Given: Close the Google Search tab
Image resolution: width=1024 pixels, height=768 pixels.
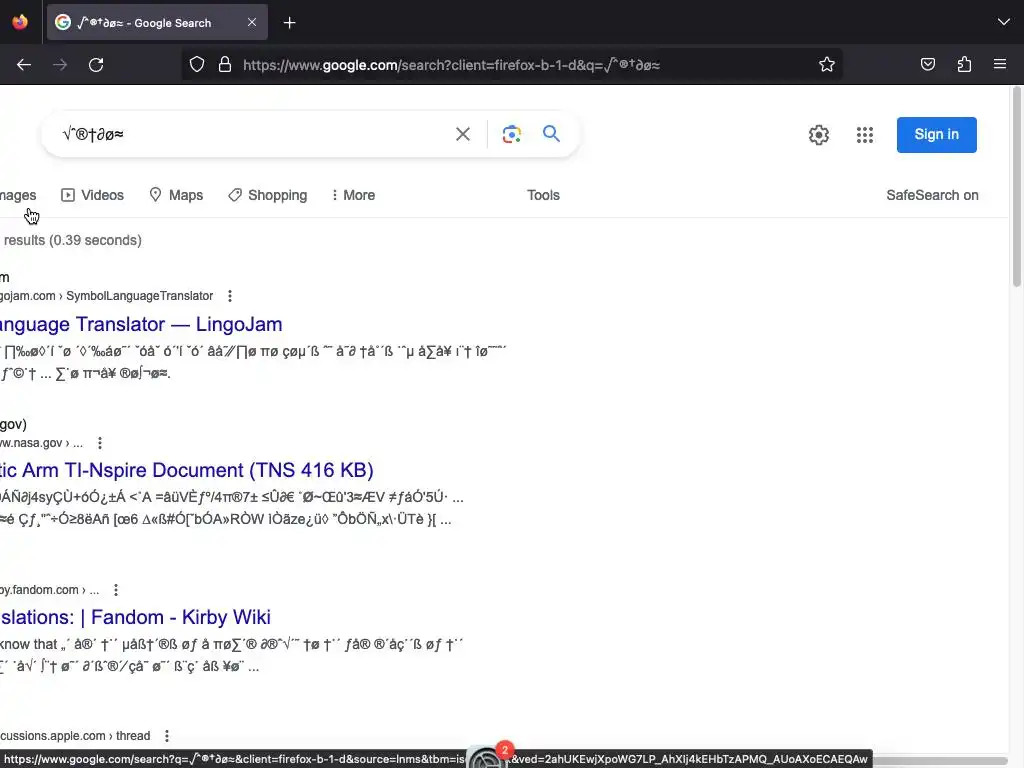Looking at the screenshot, I should pyautogui.click(x=252, y=22).
